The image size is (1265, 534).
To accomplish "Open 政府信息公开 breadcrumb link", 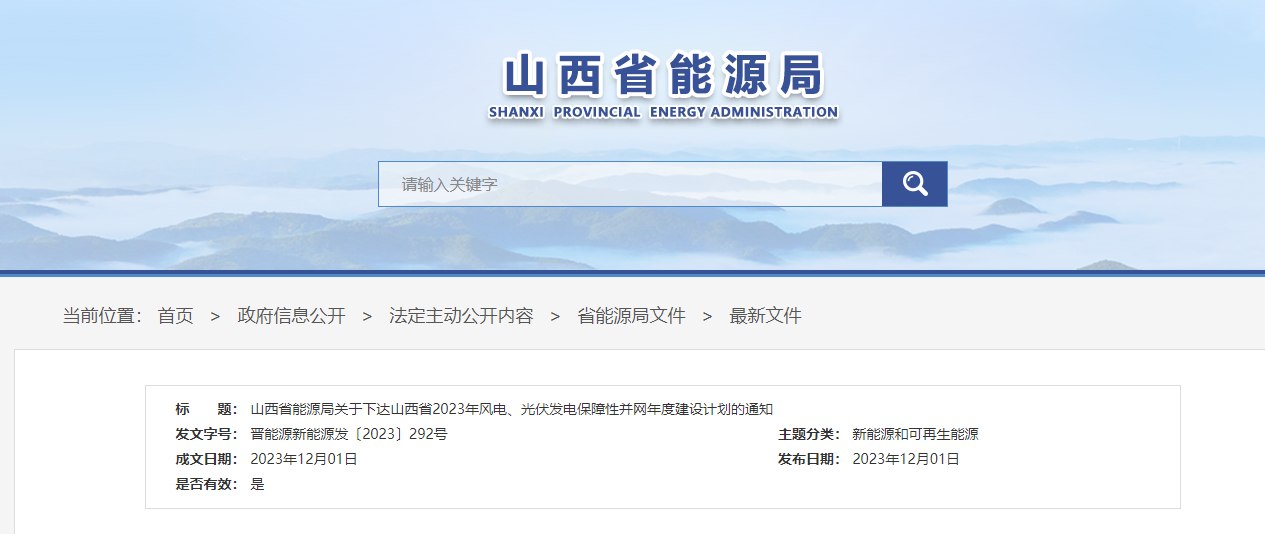I will 291,316.
